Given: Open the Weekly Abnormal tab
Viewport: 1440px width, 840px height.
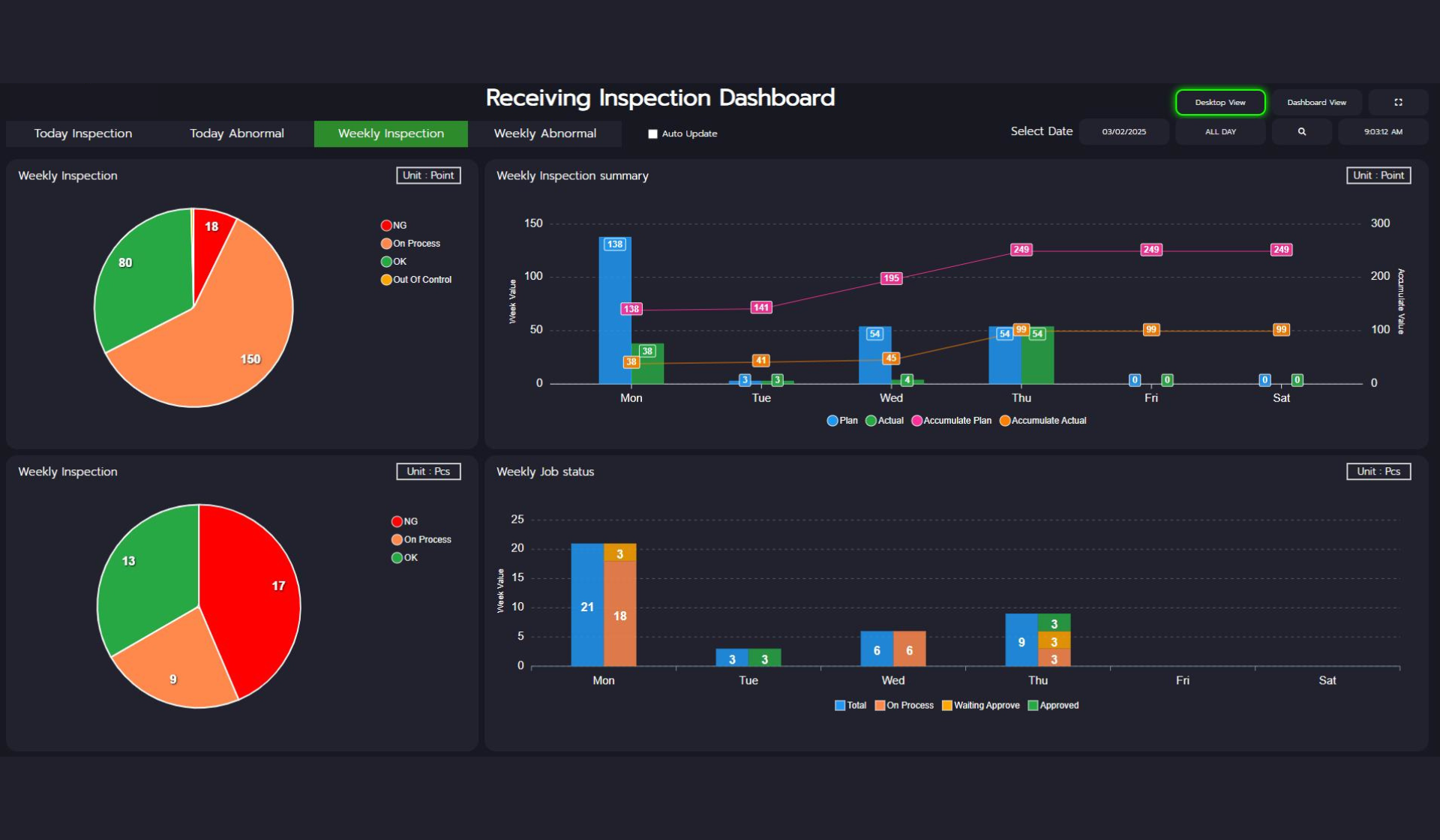Looking at the screenshot, I should 544,133.
